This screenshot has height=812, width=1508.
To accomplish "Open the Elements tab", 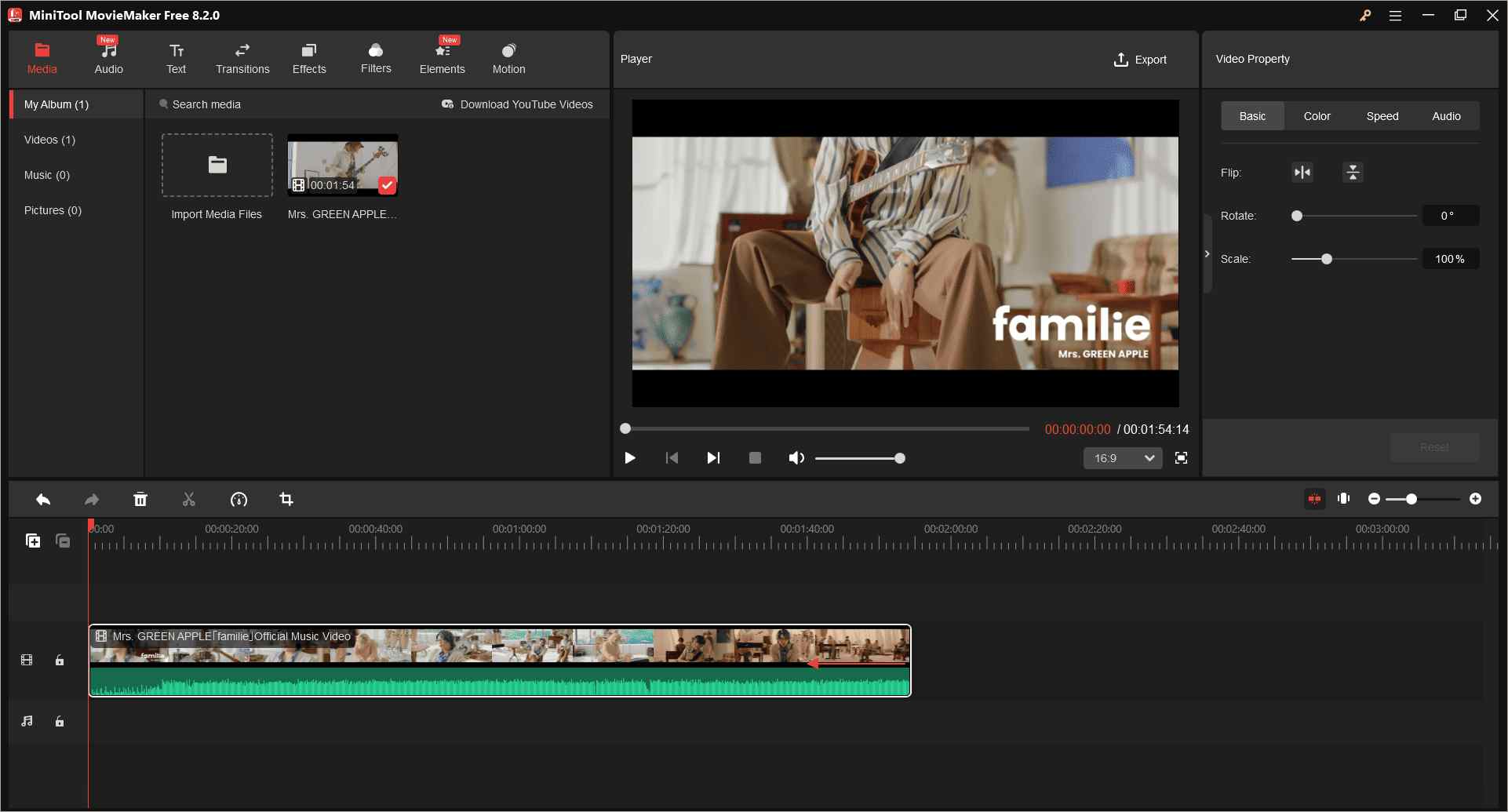I will point(443,59).
